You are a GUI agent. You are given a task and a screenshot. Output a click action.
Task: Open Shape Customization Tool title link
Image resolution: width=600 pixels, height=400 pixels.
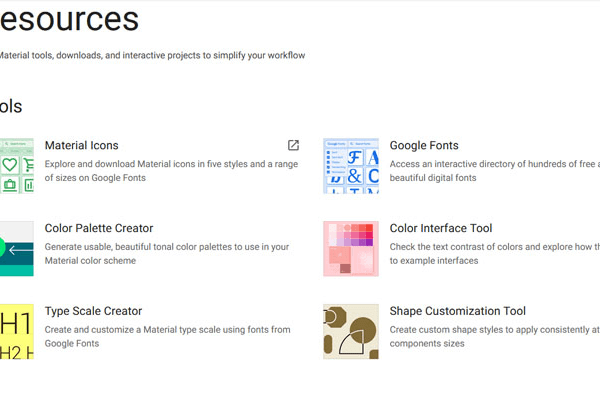458,311
